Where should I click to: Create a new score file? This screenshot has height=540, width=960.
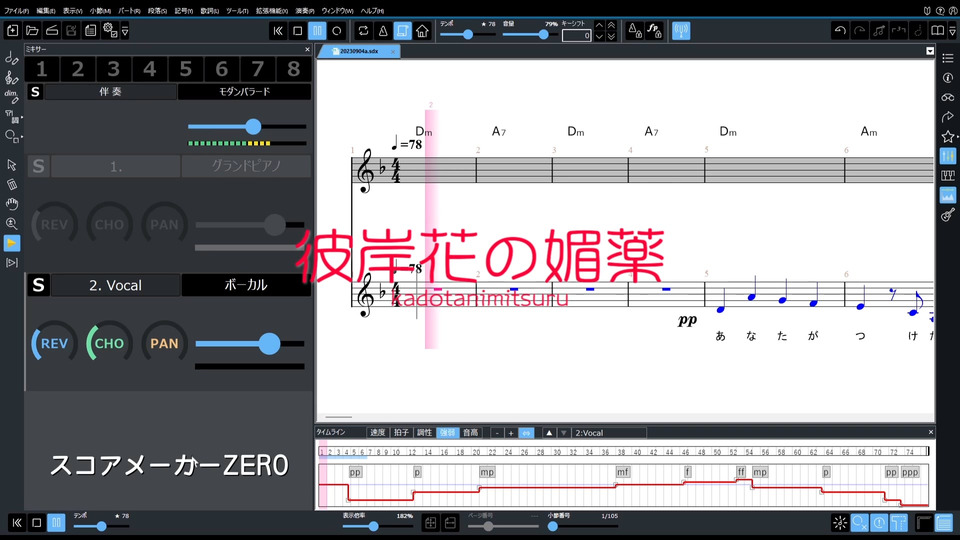(12, 30)
